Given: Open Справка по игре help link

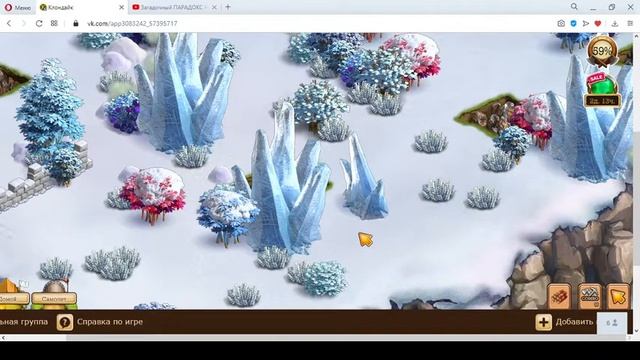Looking at the screenshot, I should pyautogui.click(x=110, y=322).
